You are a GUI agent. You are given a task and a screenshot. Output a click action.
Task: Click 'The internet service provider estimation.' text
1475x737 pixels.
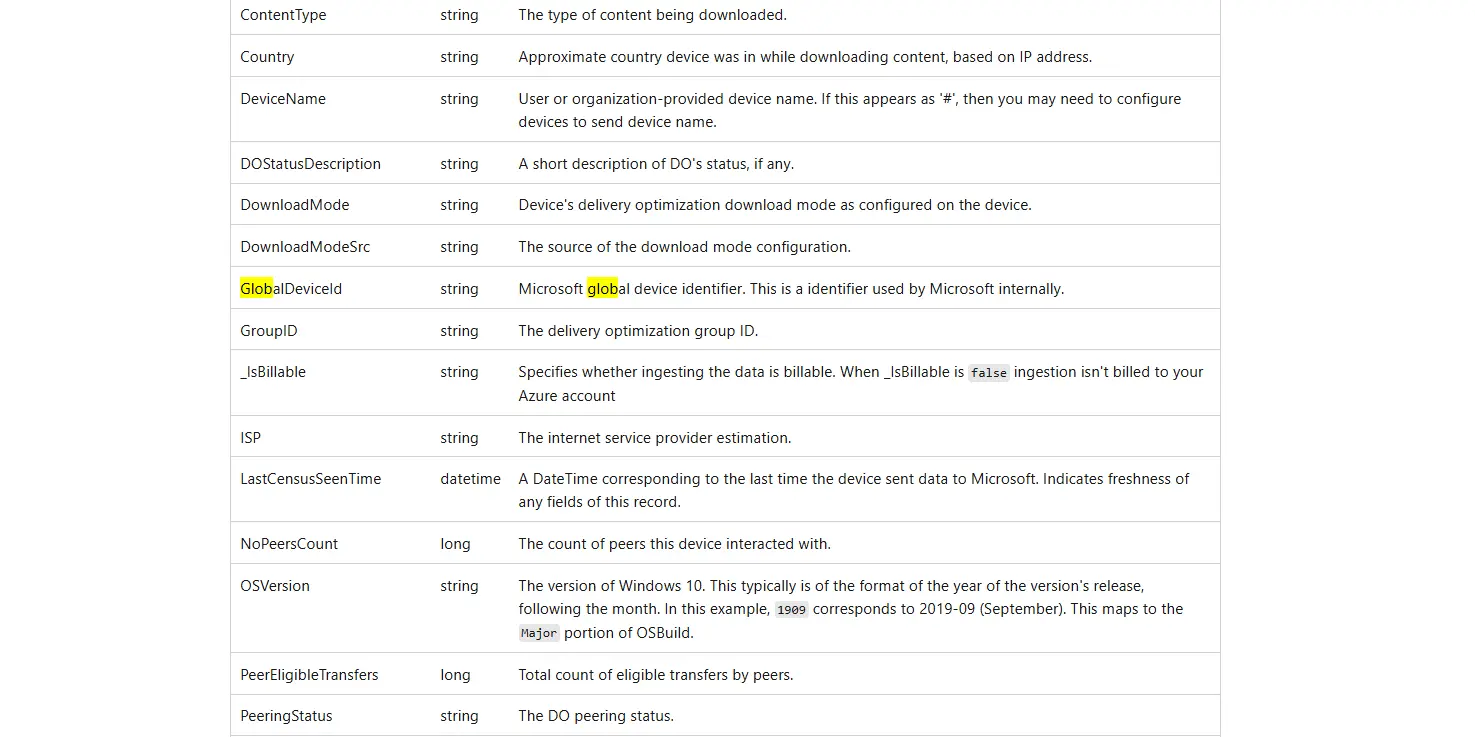(654, 438)
